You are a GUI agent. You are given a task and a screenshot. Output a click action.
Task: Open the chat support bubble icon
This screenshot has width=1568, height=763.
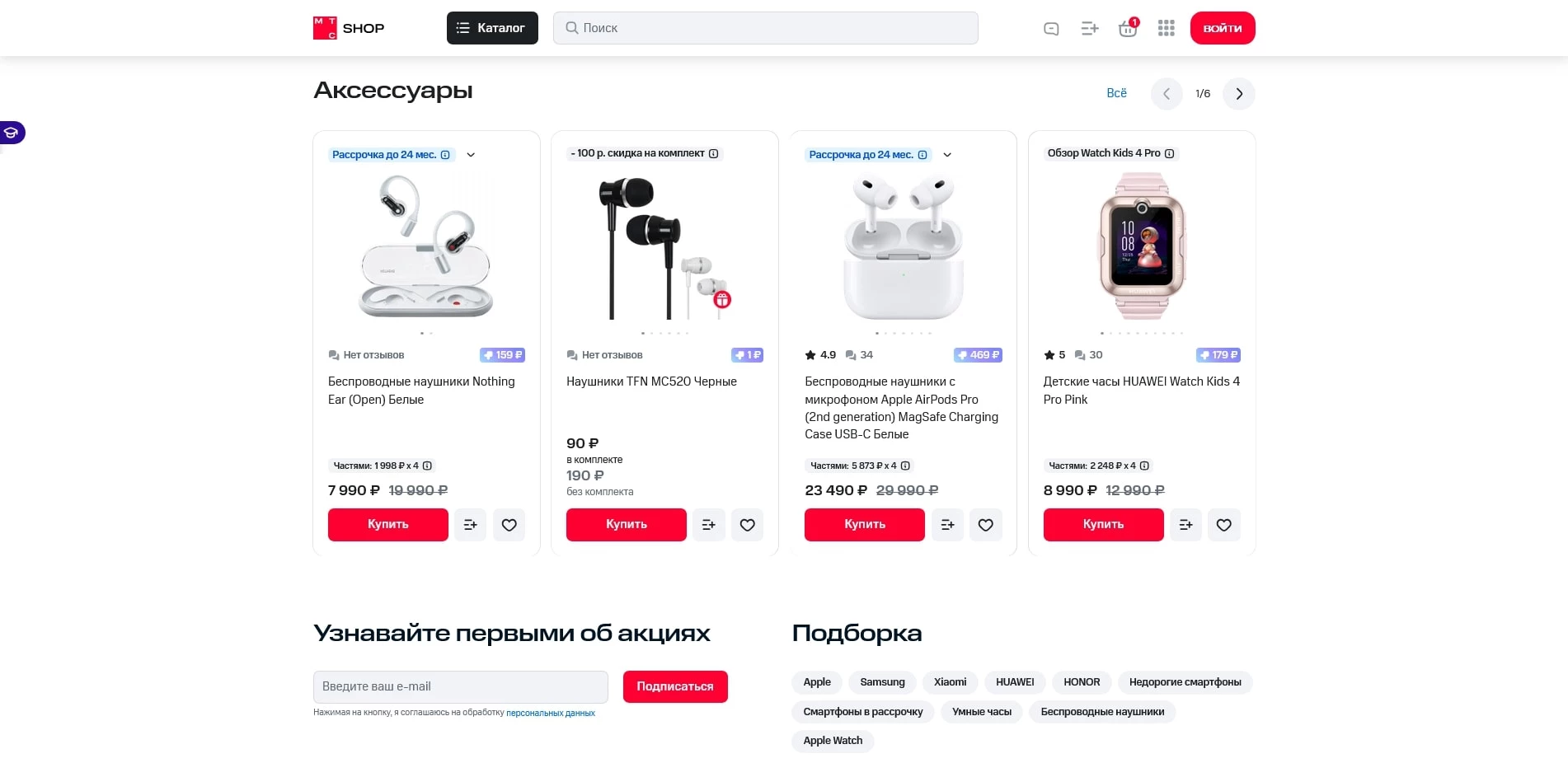pyautogui.click(x=1050, y=27)
